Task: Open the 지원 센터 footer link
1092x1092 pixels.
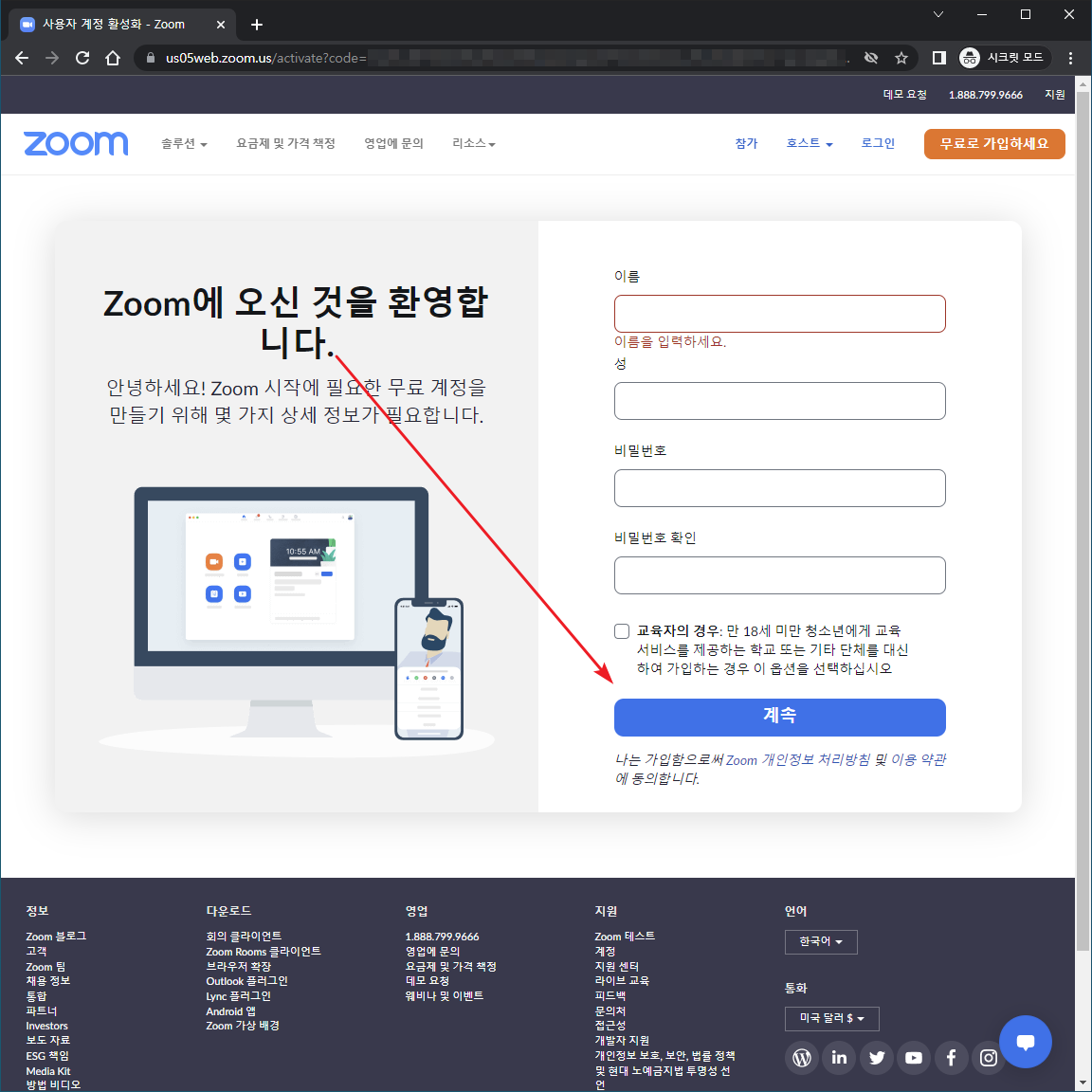Action: (x=616, y=967)
